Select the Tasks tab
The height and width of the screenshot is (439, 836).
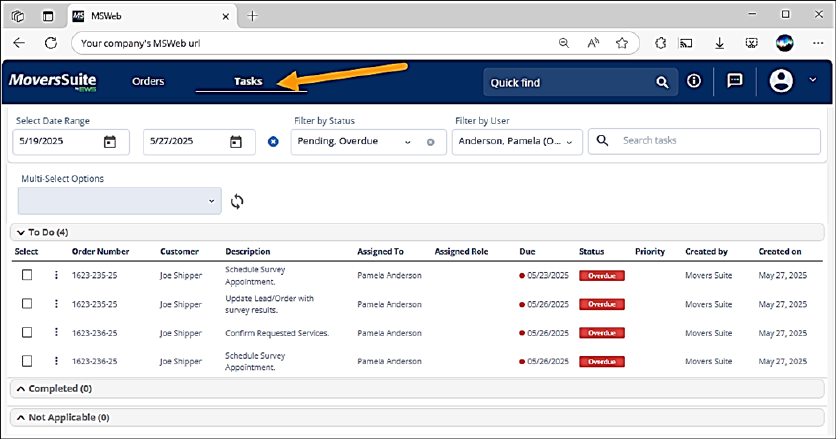(247, 82)
